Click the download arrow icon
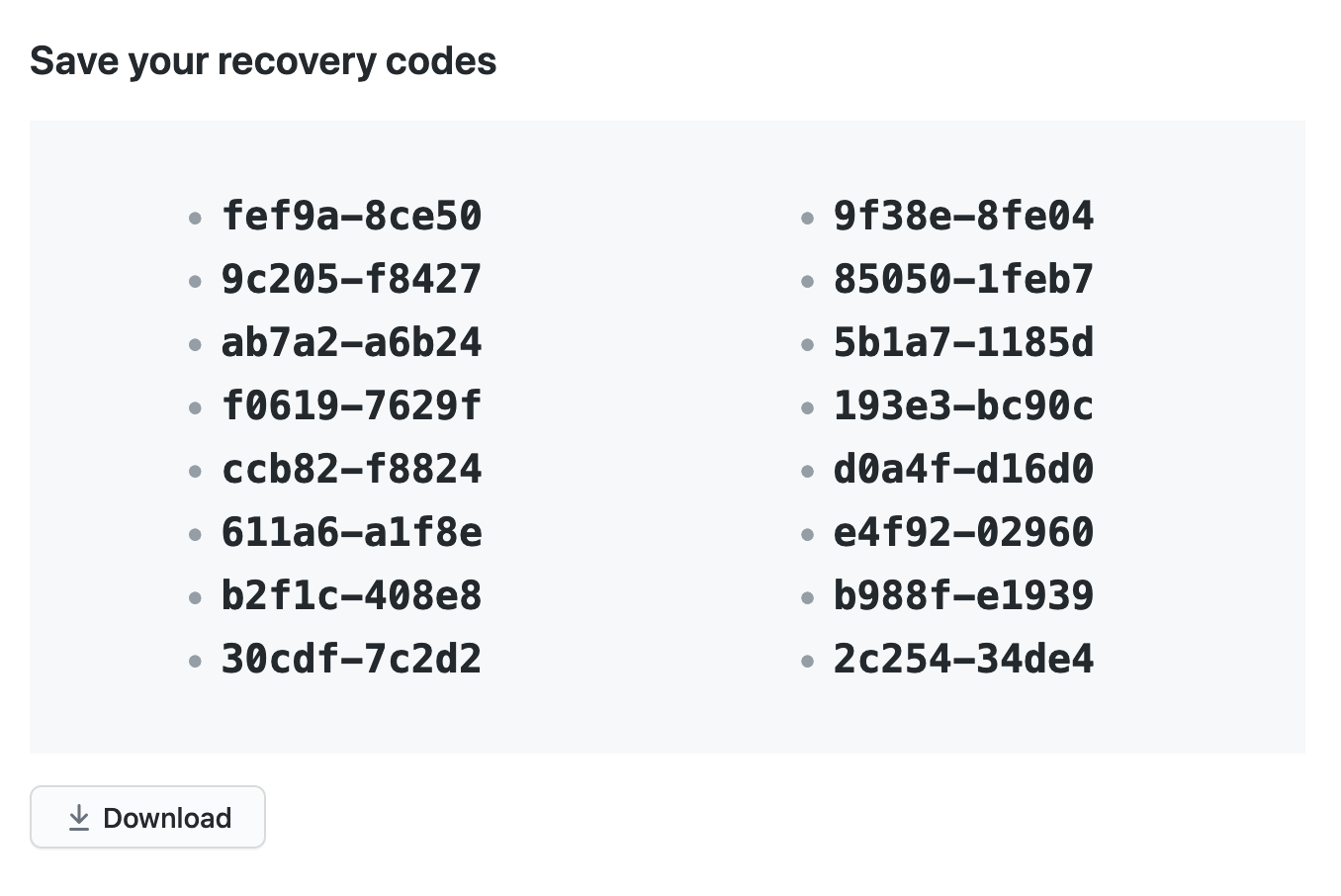This screenshot has width=1341, height=896. pyautogui.click(x=78, y=818)
